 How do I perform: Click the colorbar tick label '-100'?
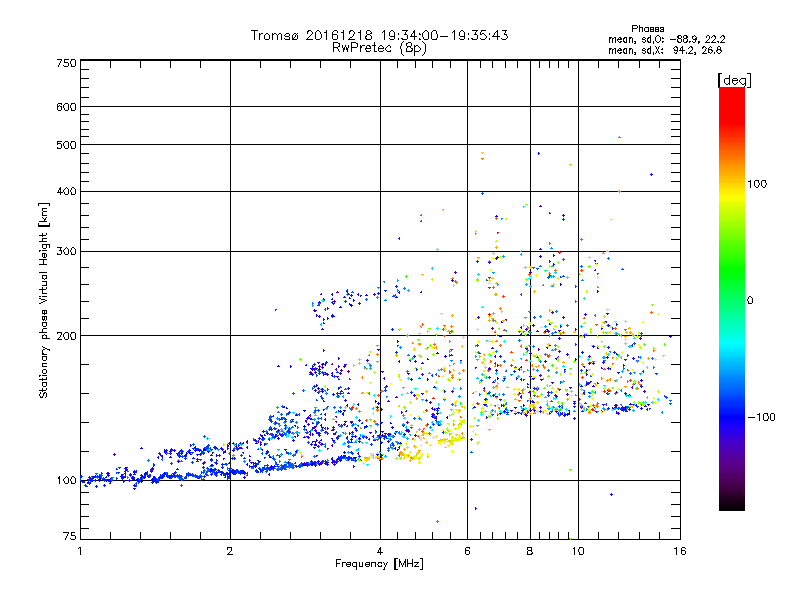[761, 417]
